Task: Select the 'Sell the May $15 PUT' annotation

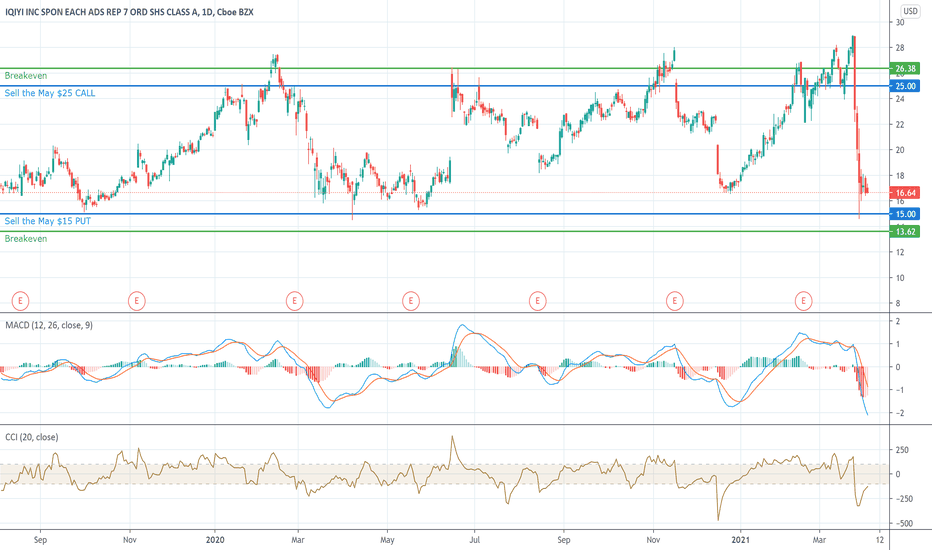Action: (48, 221)
